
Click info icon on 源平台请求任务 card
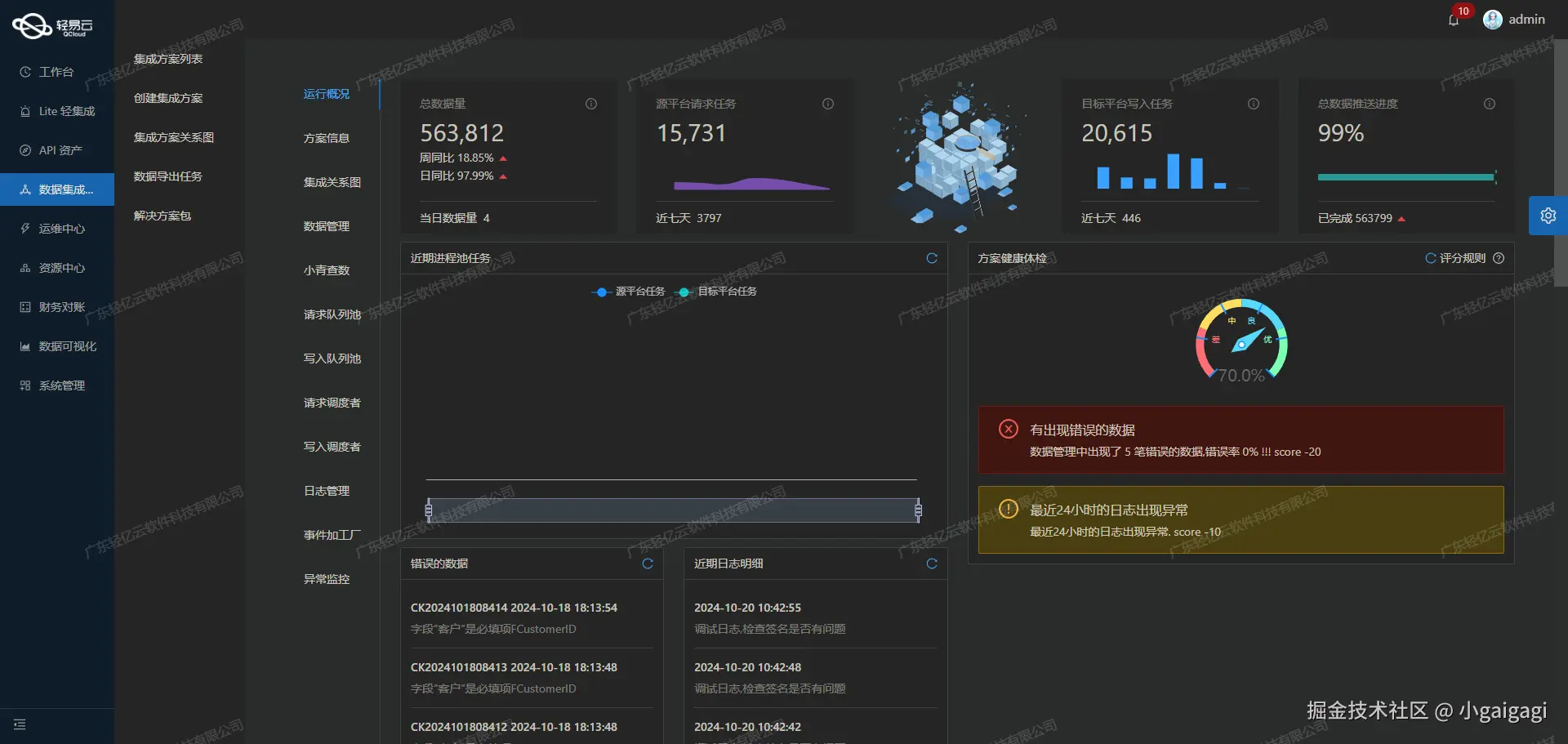tap(828, 104)
